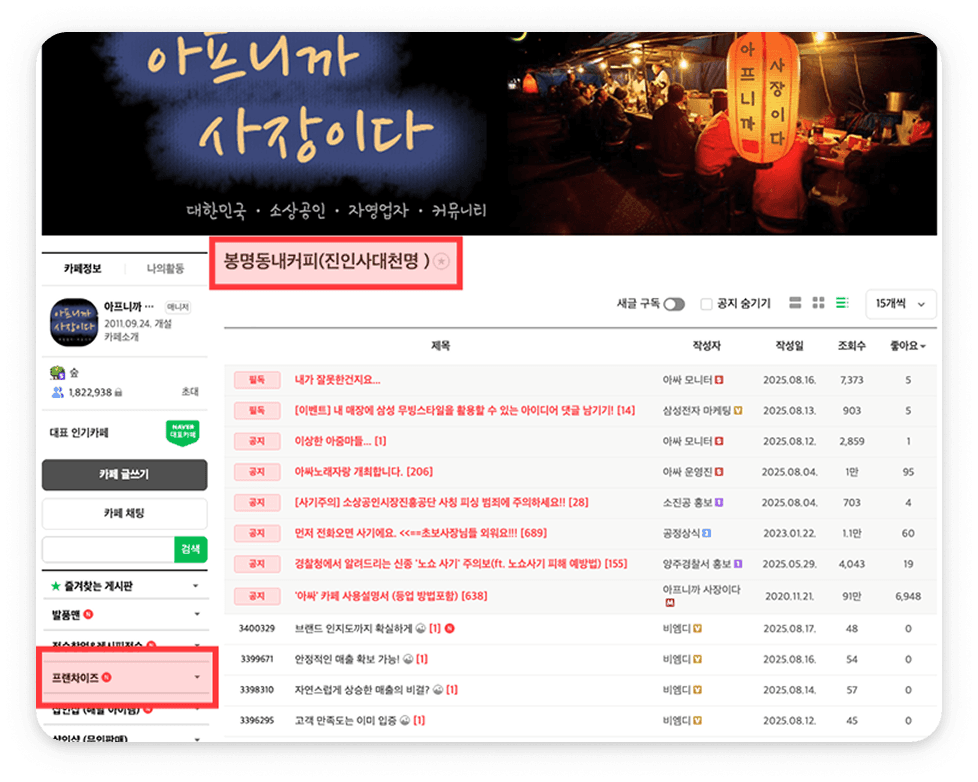978x782 pixels.
Task: Open post 자연스럽게 상승한 매출의 비결?
Action: pos(362,690)
